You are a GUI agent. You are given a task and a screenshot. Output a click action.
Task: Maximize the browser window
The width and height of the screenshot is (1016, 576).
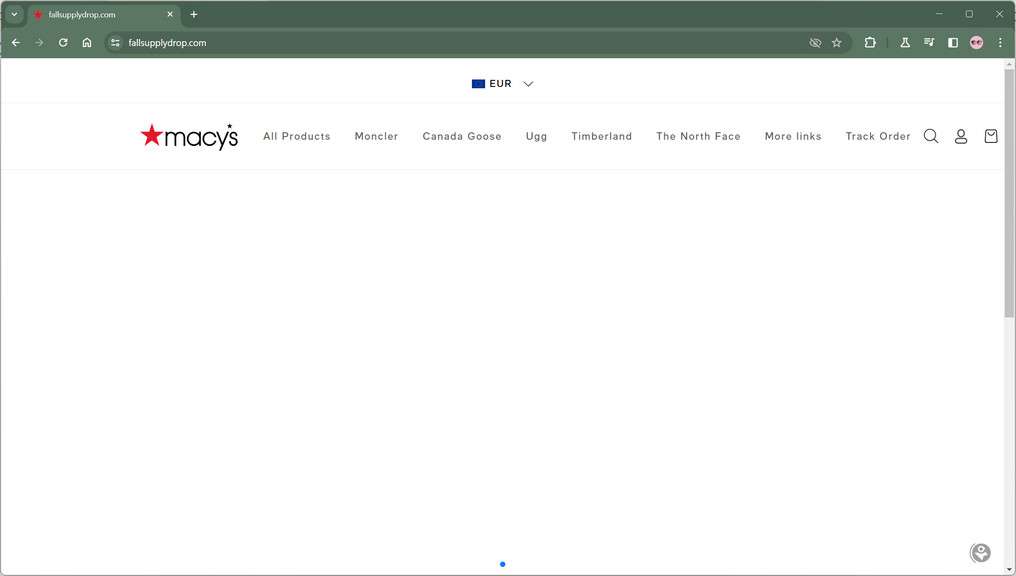pos(969,14)
